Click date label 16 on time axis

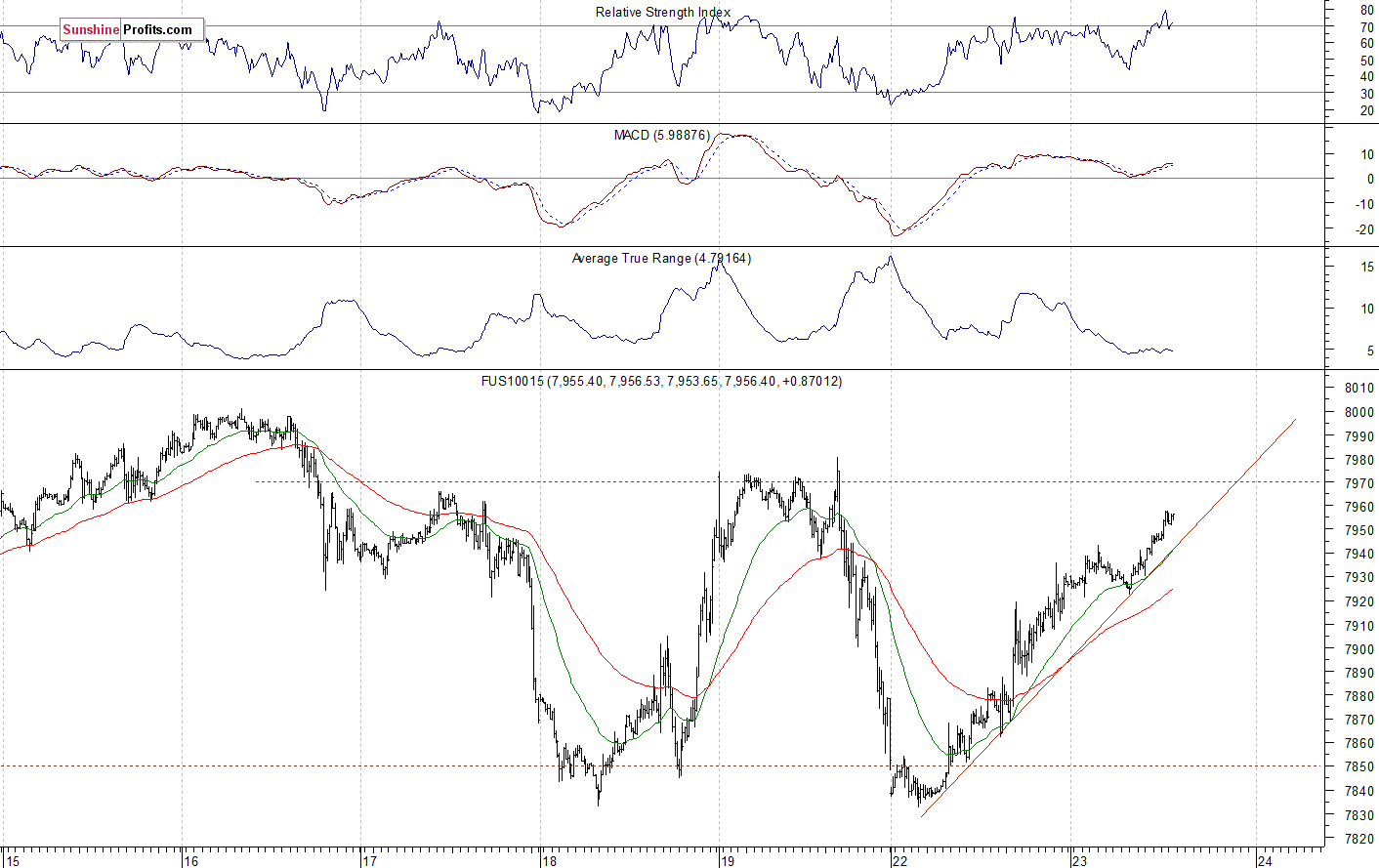(190, 861)
